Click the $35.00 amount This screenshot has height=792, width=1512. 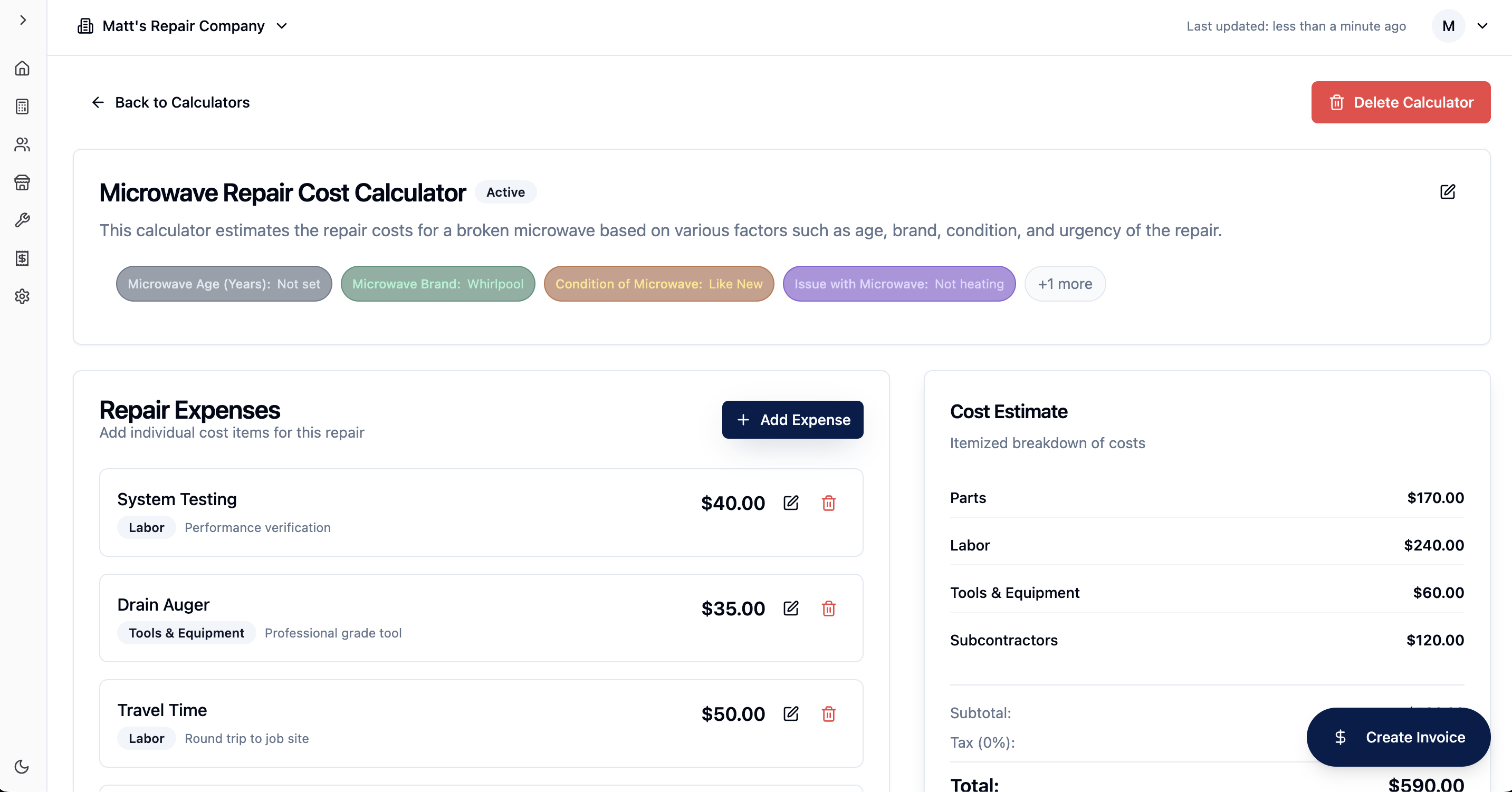click(732, 609)
